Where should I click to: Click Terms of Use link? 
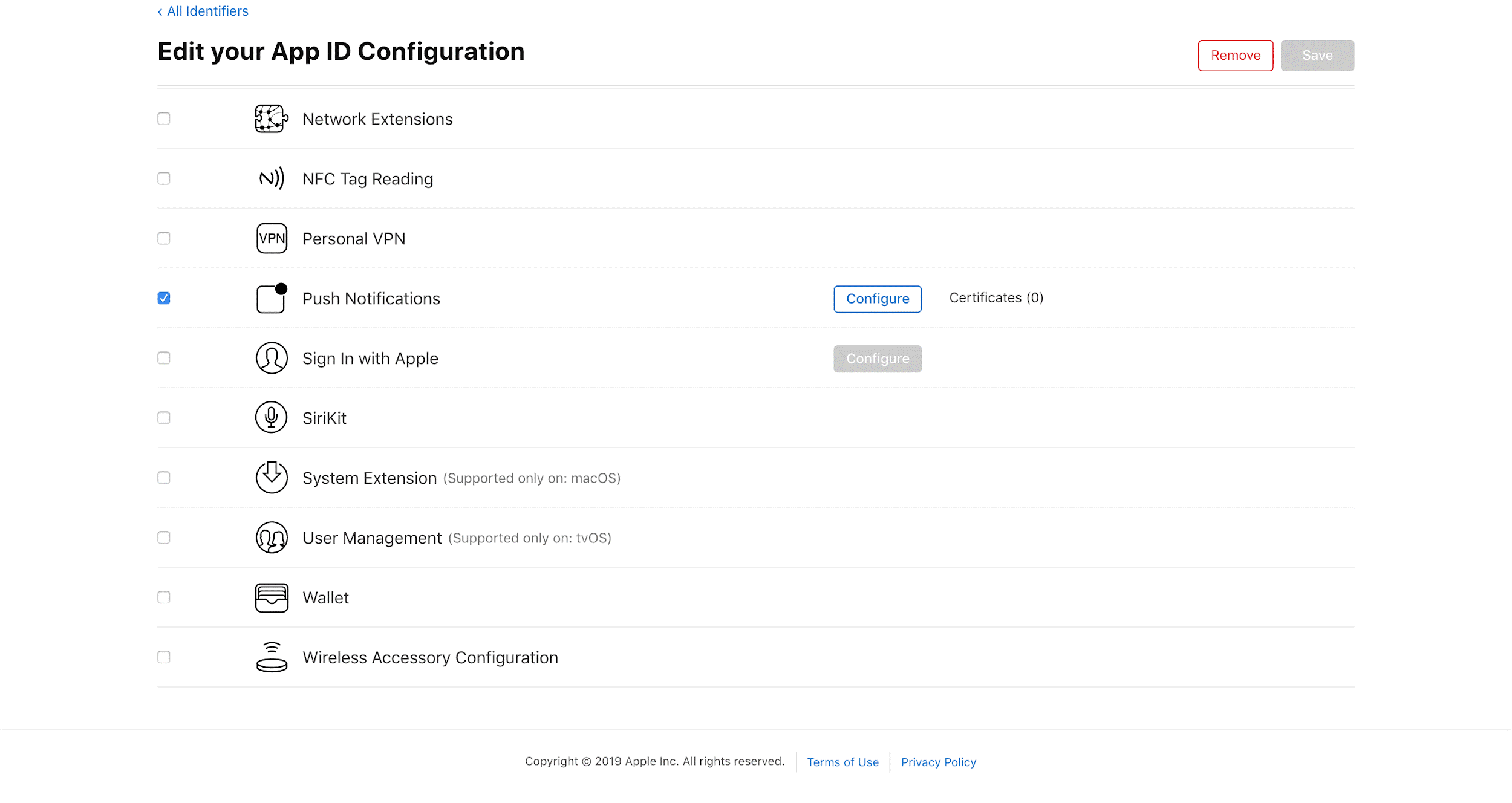pos(843,761)
